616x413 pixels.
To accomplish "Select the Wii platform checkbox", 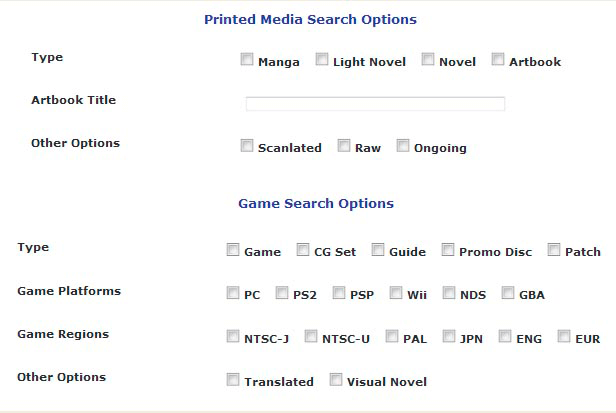I will click(396, 293).
